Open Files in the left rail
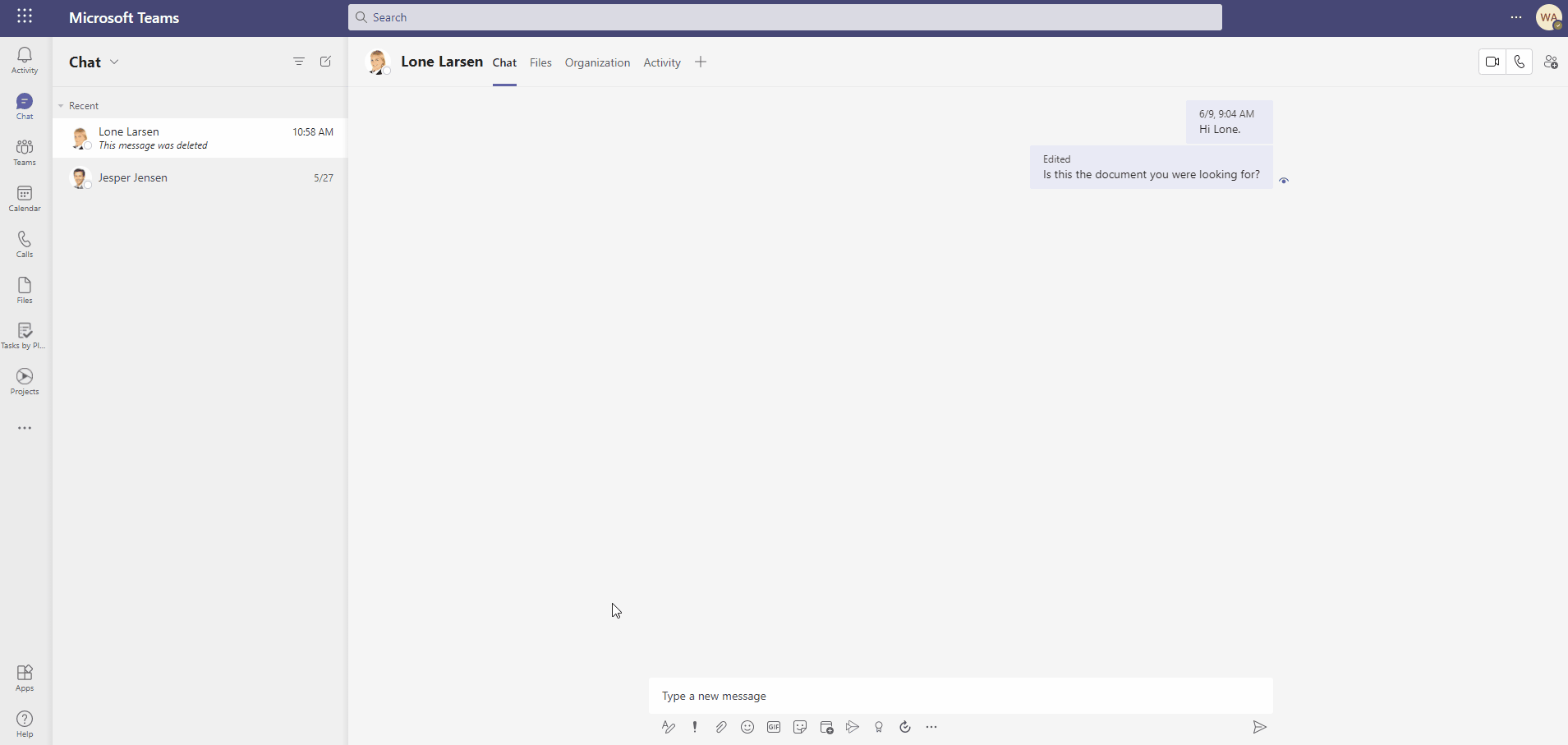 pos(25,290)
